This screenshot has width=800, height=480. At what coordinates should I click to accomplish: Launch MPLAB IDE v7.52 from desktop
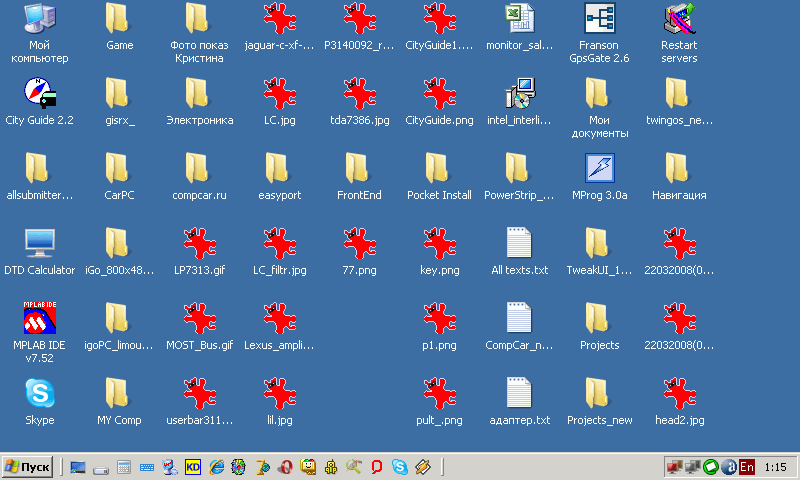point(39,318)
